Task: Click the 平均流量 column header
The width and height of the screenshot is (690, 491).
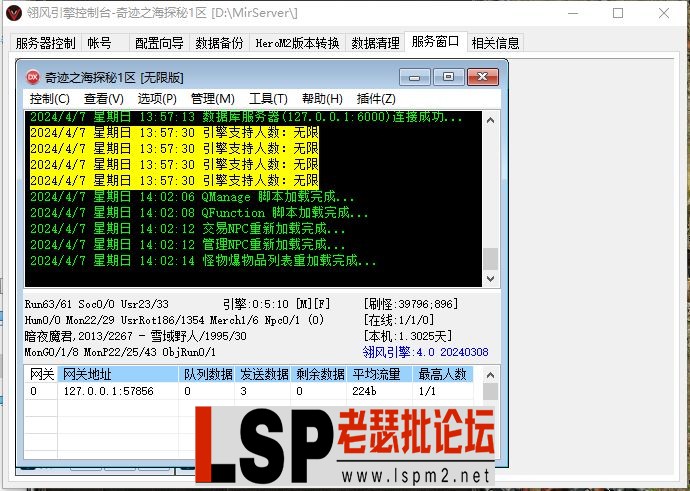Action: pyautogui.click(x=379, y=374)
